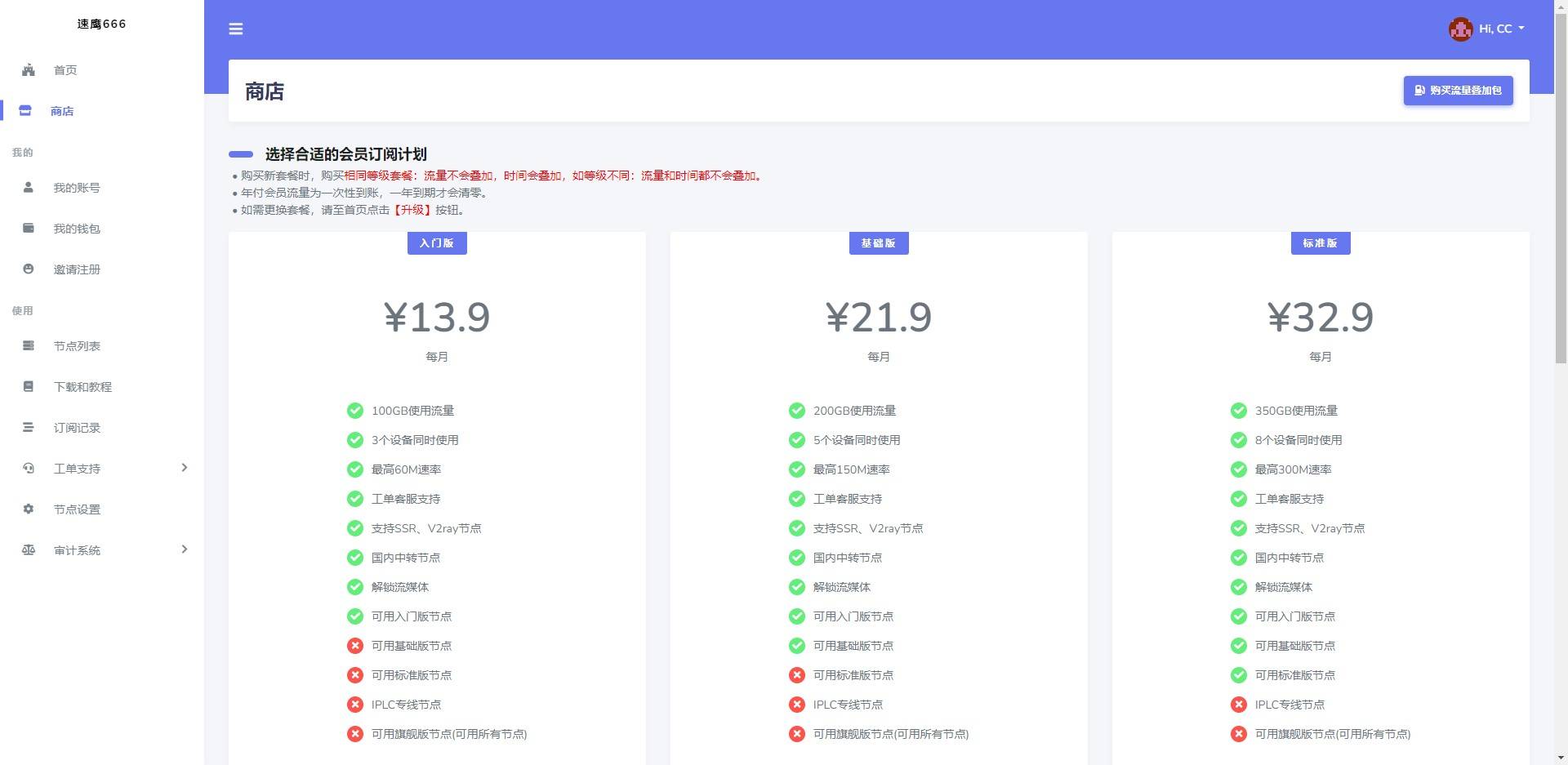The width and height of the screenshot is (1568, 765).
Task: Click the wallet icon for 我的钱包
Action: [x=29, y=229]
